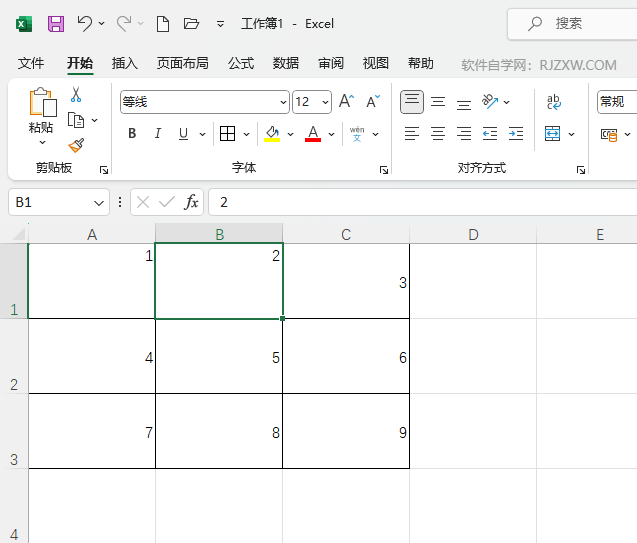Open file folder icon in quick access

(191, 24)
